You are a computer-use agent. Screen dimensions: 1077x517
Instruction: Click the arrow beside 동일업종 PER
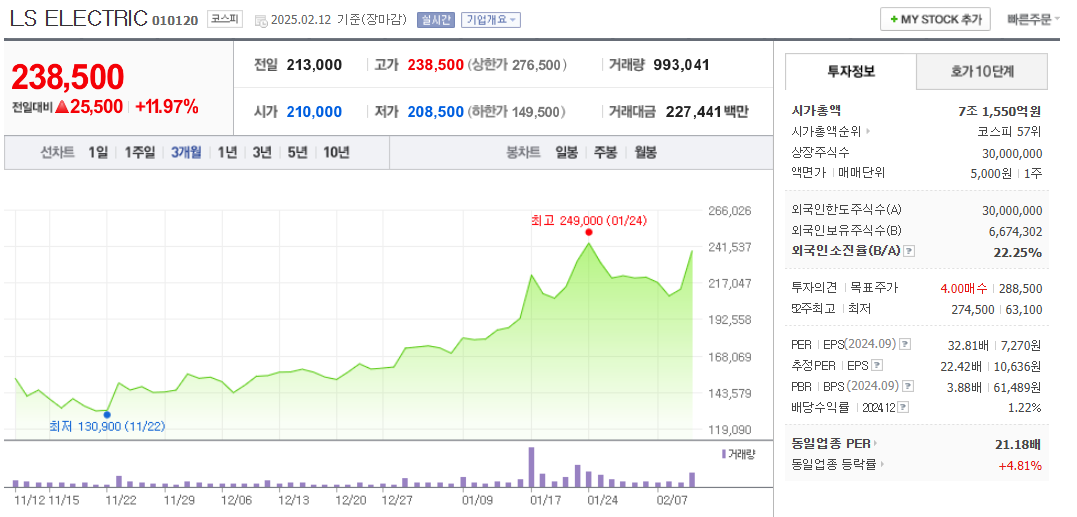[875, 444]
